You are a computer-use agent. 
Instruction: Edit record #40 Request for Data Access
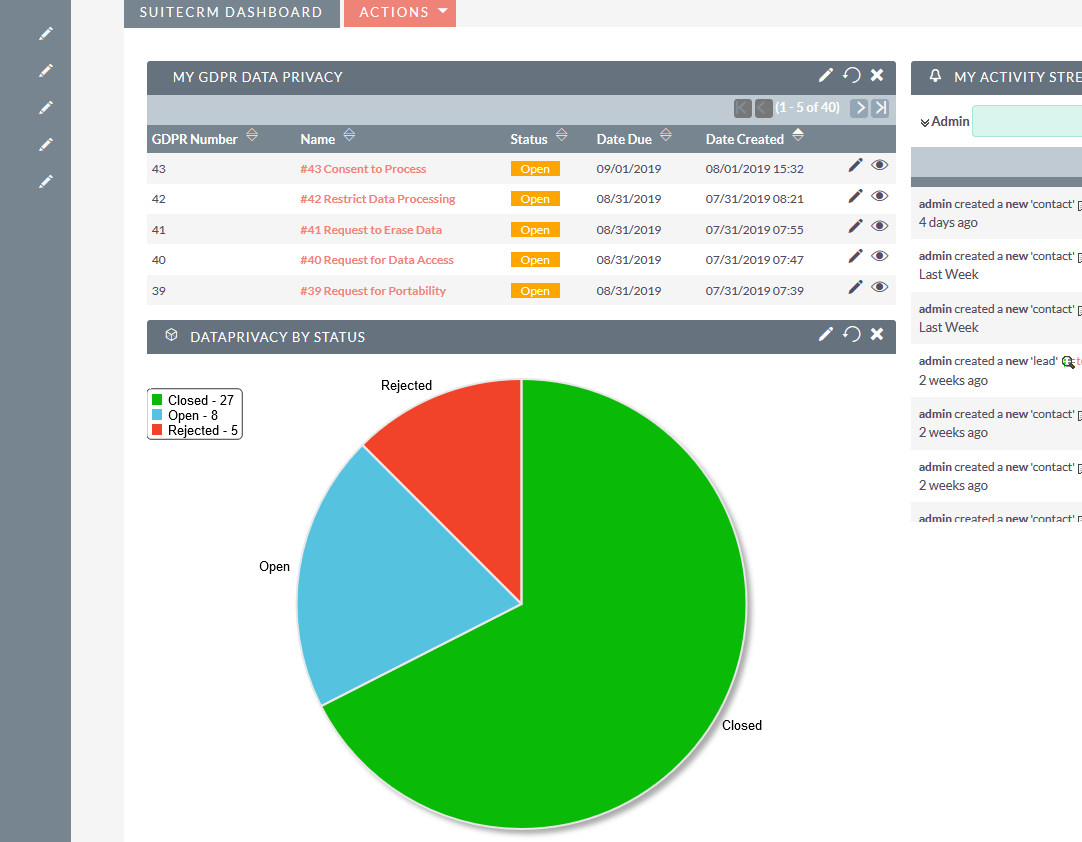(x=855, y=256)
